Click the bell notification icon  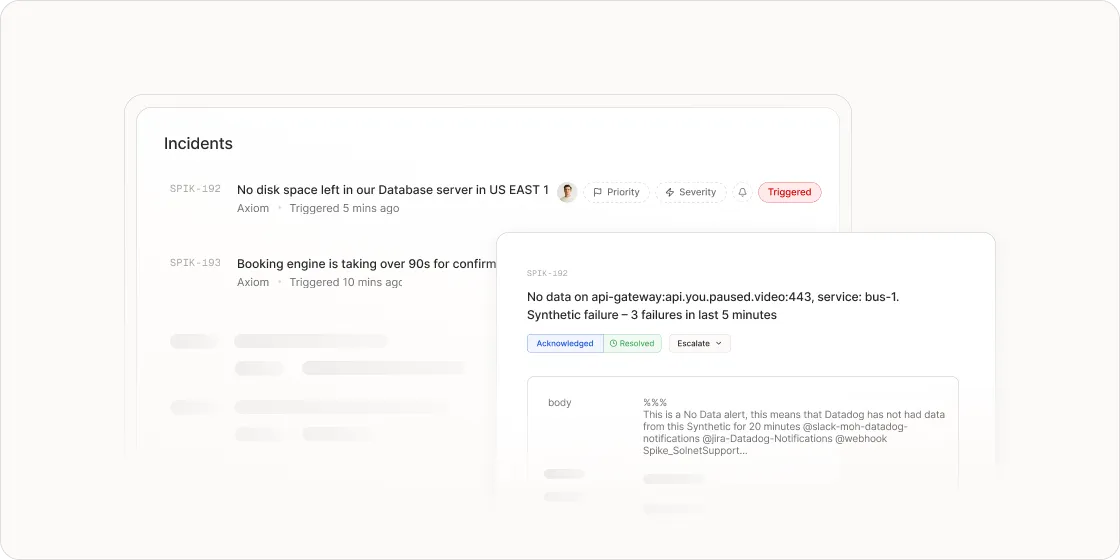pyautogui.click(x=742, y=192)
